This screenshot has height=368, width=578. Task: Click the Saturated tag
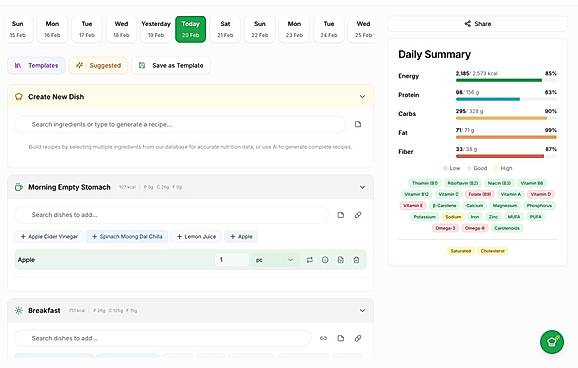coord(461,251)
